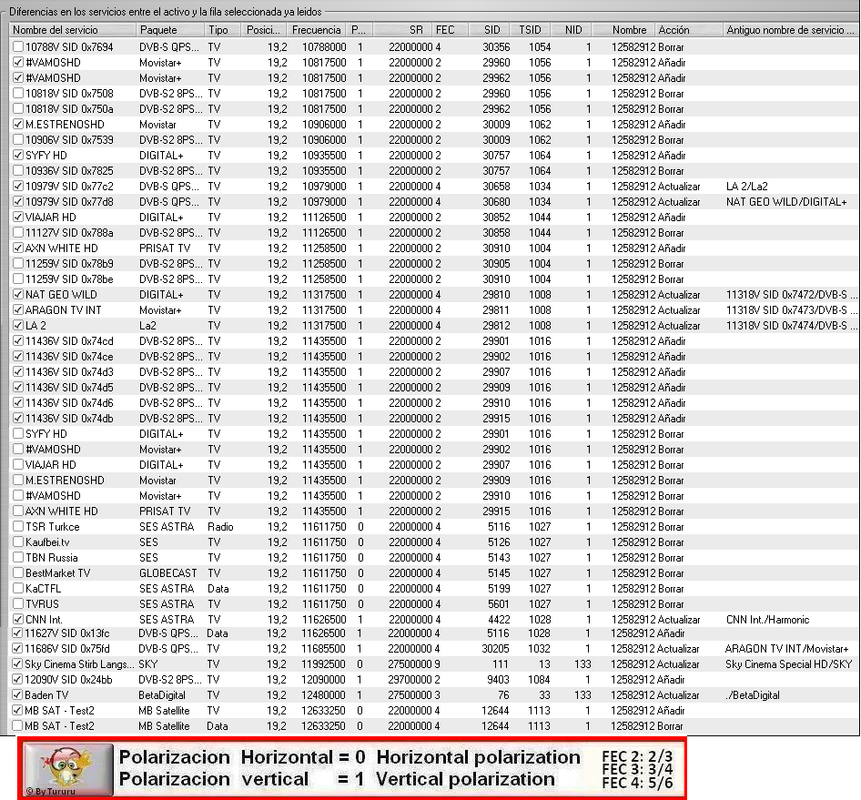
Task: Tick the KaCTFL data service checkbox
Action: [x=18, y=589]
